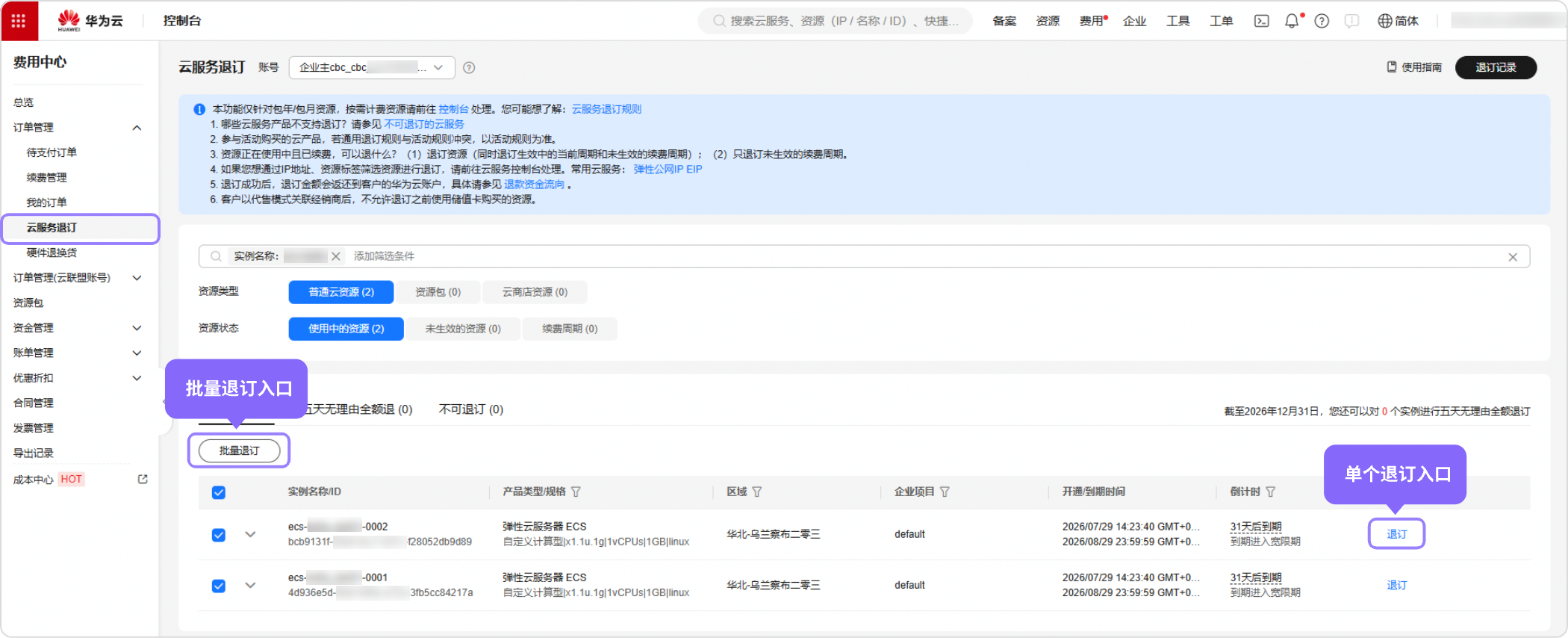Switch to the 不可退订 (0) tab
The image size is (1568, 638).
tap(471, 409)
